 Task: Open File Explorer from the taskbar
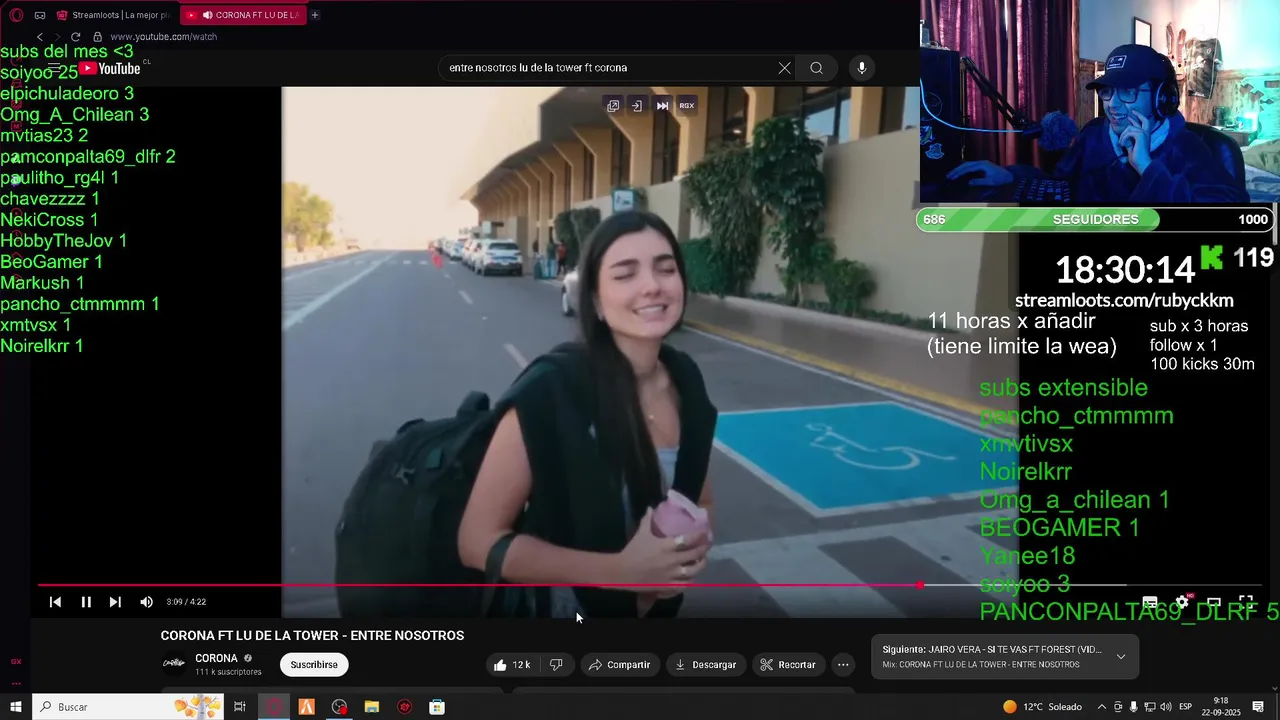click(x=372, y=707)
